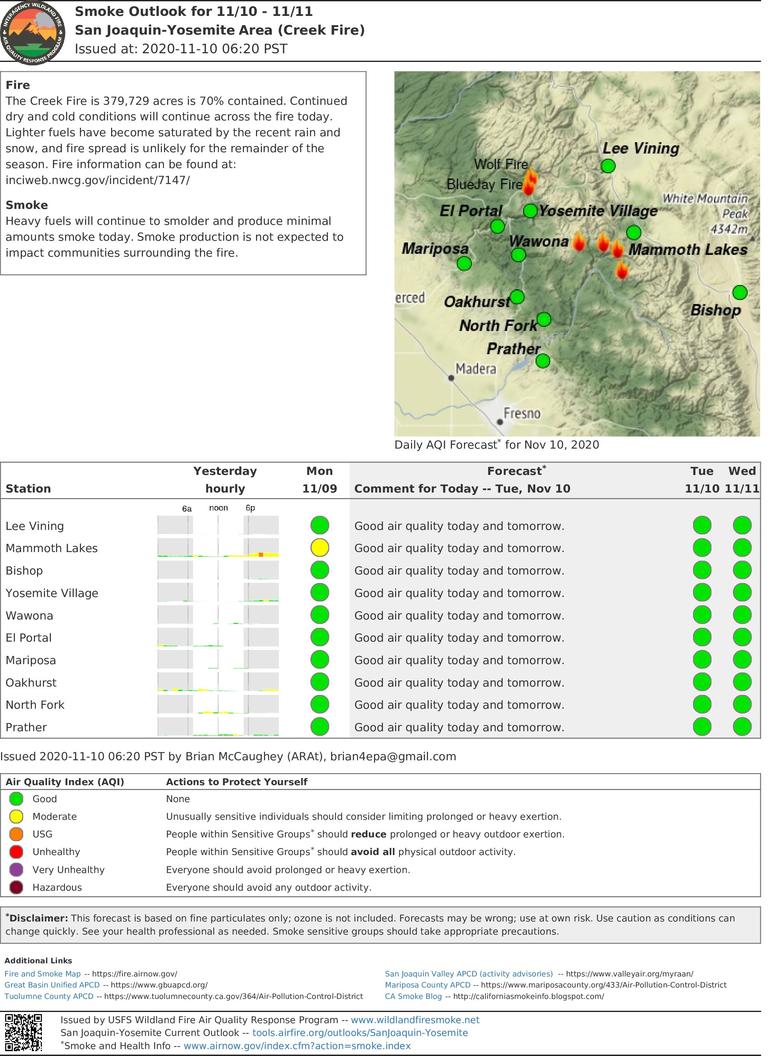775x1056 pixels.
Task: Open the Fire and Smoke Map link
Action: tap(42, 974)
